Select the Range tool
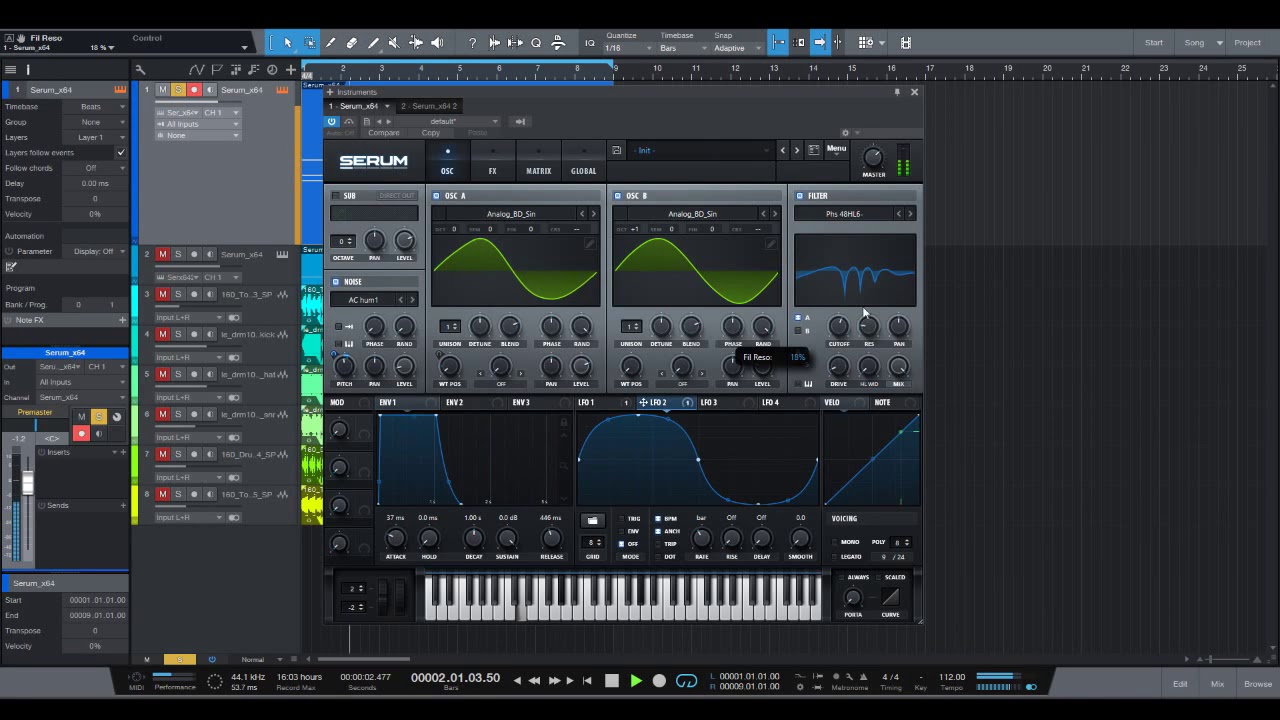The height and width of the screenshot is (720, 1280). tap(309, 43)
